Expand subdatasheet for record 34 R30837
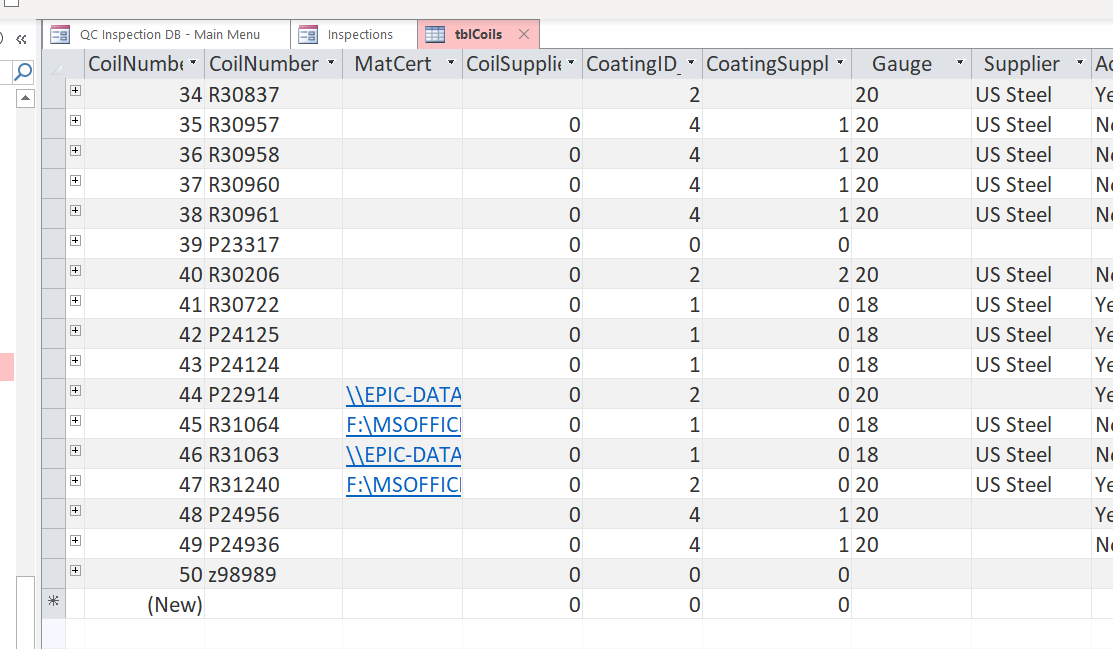The image size is (1113, 649). point(75,90)
